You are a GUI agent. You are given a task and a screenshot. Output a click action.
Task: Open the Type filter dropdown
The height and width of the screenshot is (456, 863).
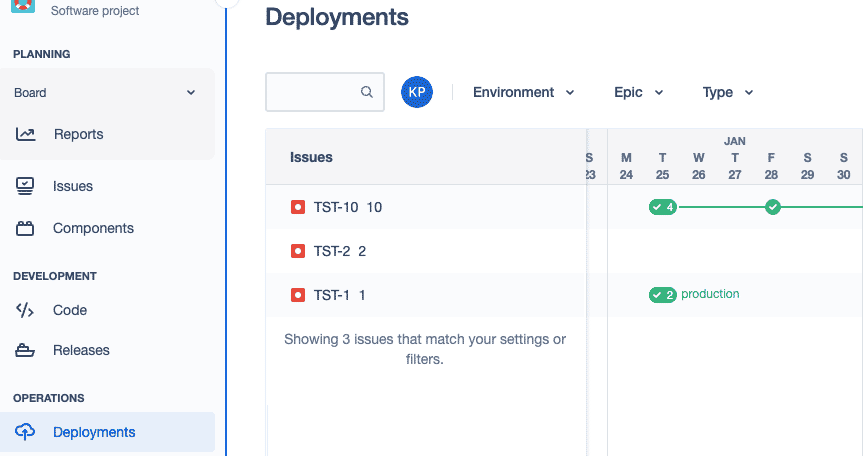728,92
